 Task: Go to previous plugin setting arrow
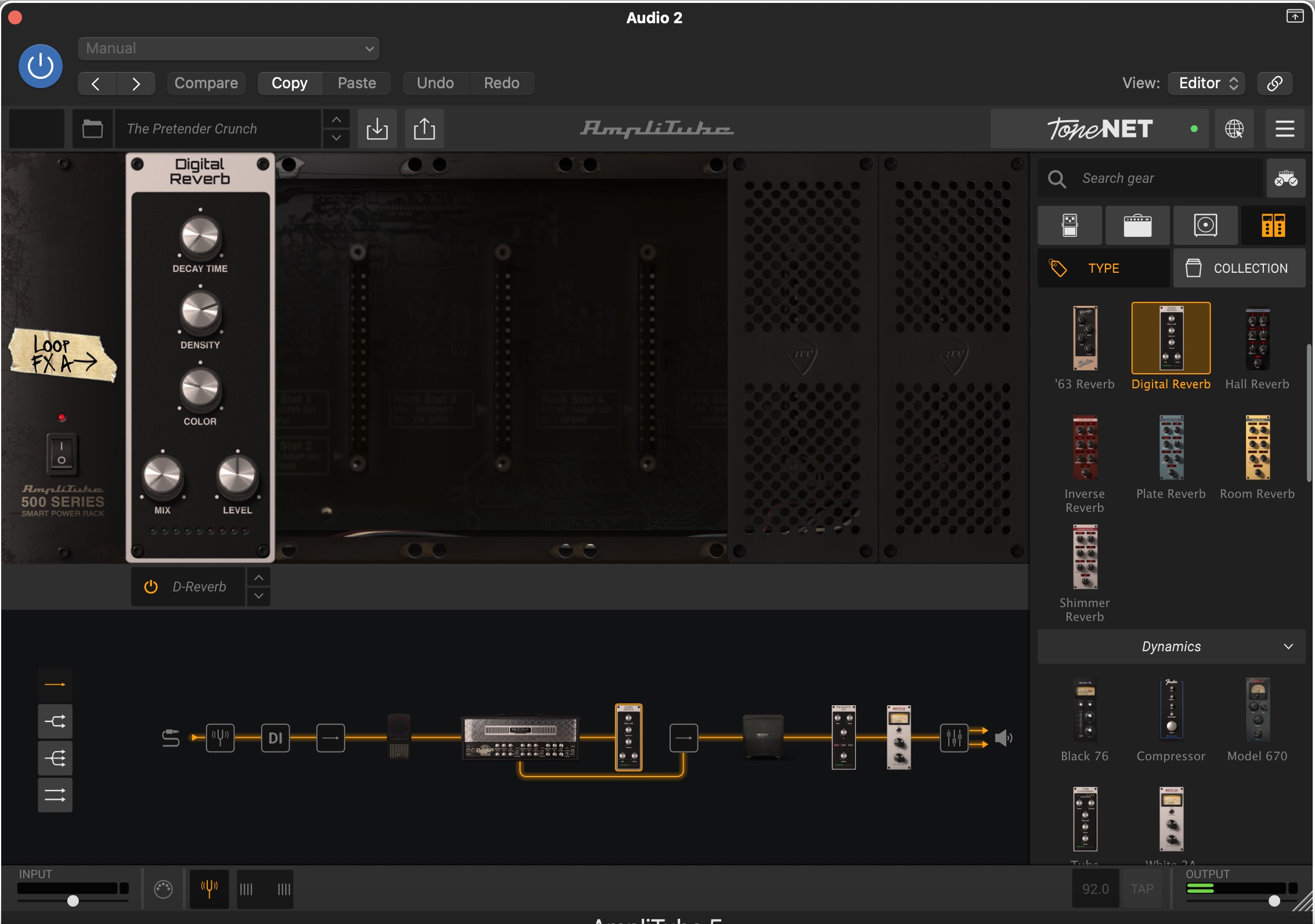(96, 84)
